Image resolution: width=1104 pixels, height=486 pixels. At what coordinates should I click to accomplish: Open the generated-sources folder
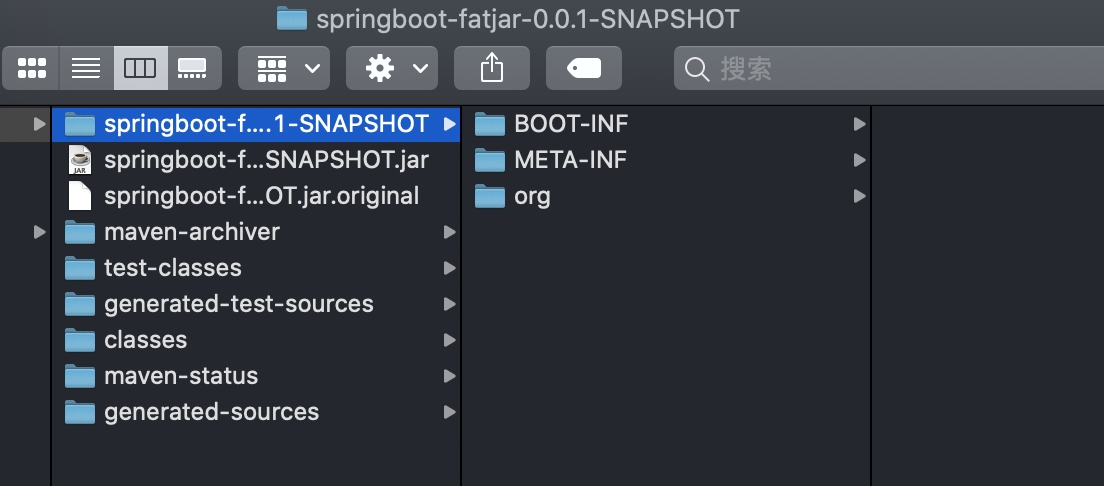tap(211, 412)
